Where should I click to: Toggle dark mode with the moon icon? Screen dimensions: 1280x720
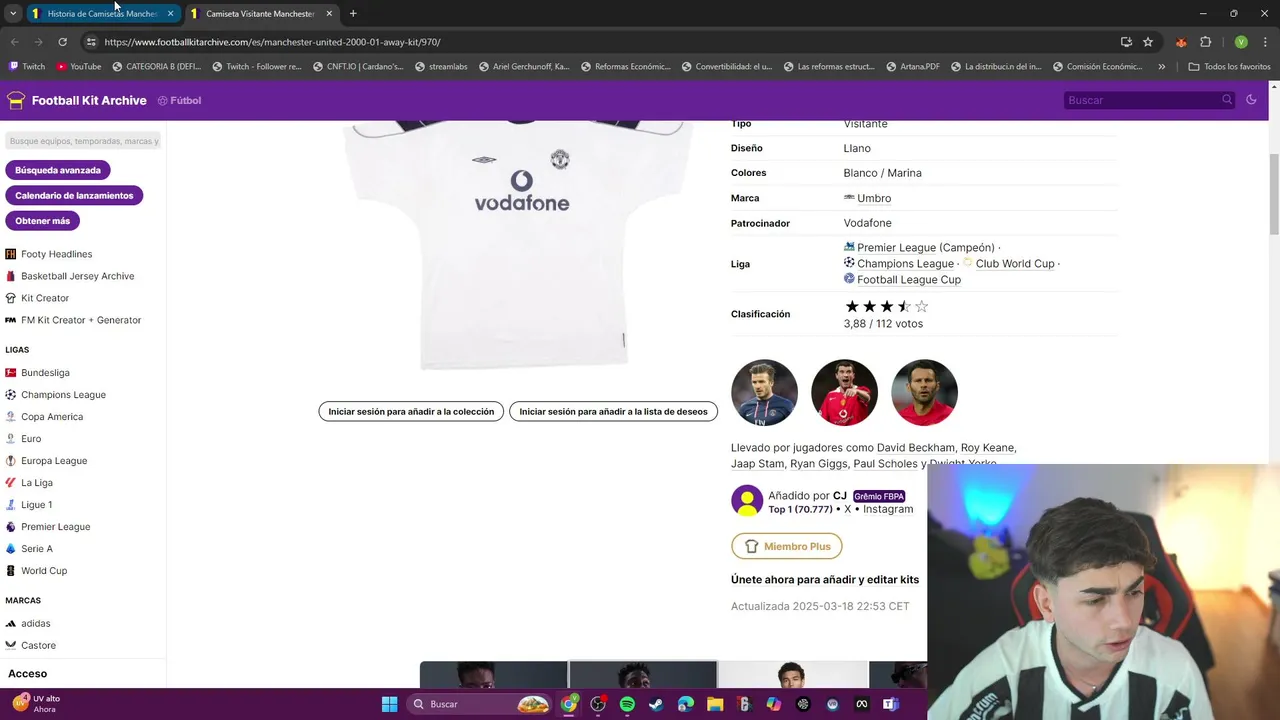(1251, 100)
